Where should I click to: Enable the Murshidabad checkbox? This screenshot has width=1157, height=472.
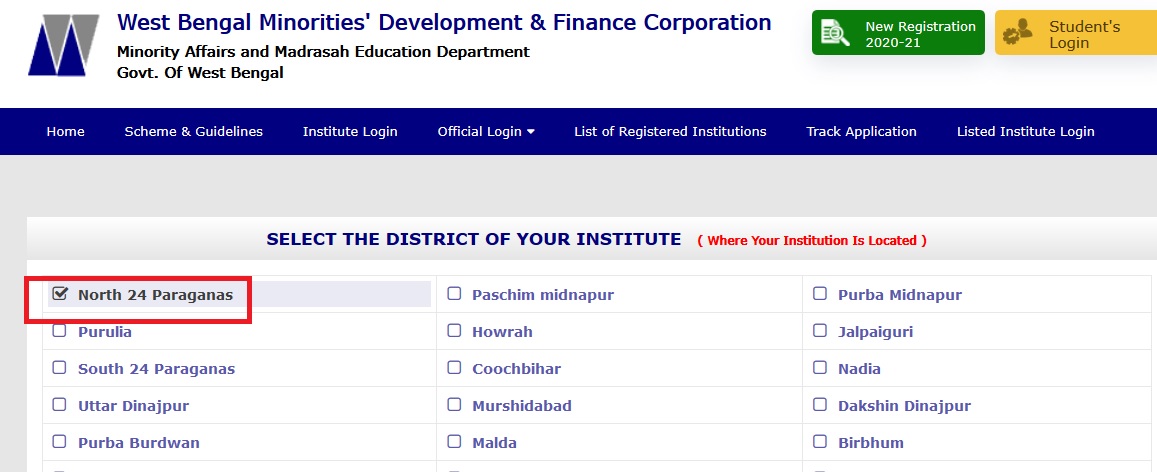click(454, 405)
